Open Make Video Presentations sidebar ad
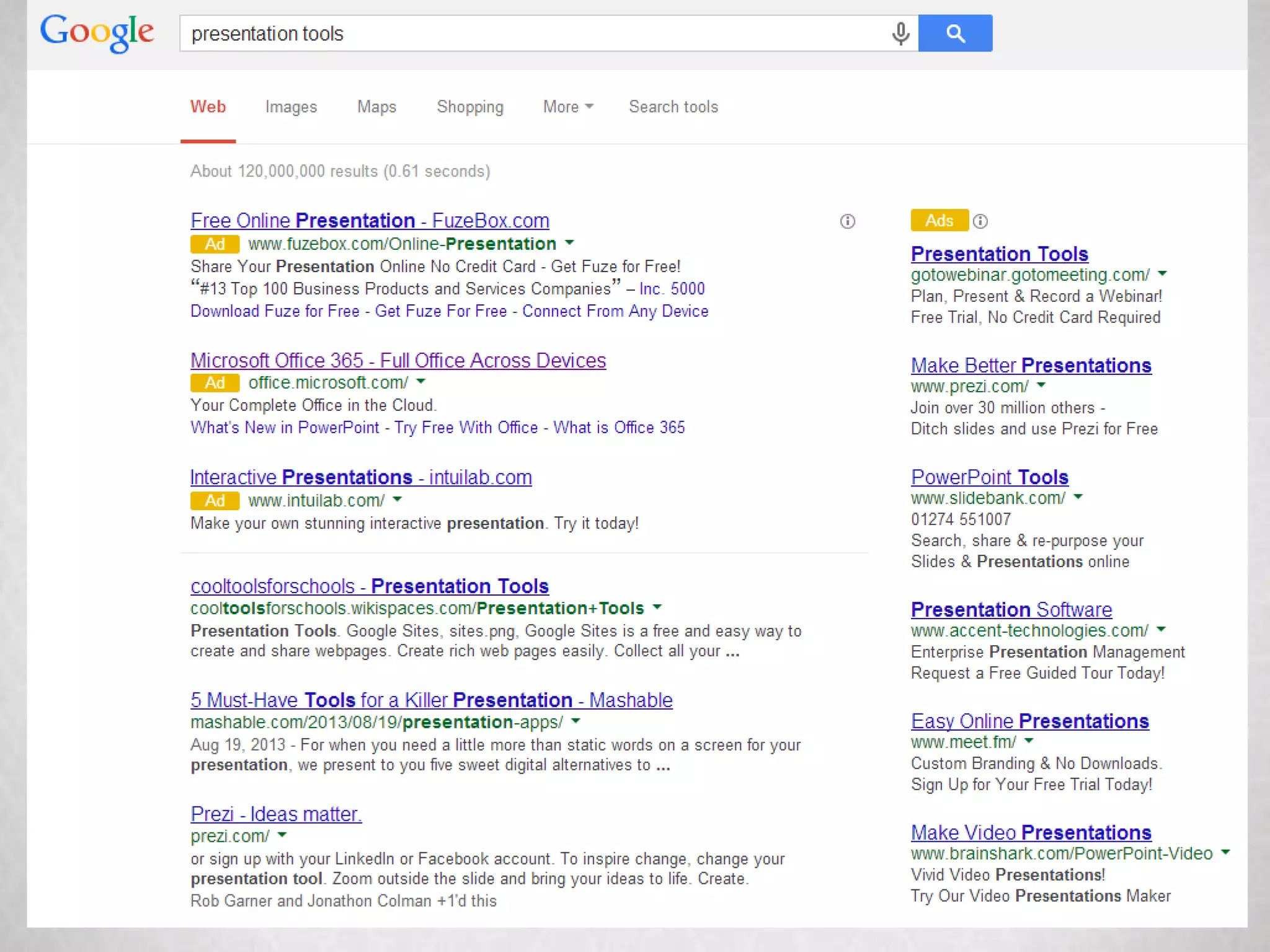1270x952 pixels. tap(1031, 832)
